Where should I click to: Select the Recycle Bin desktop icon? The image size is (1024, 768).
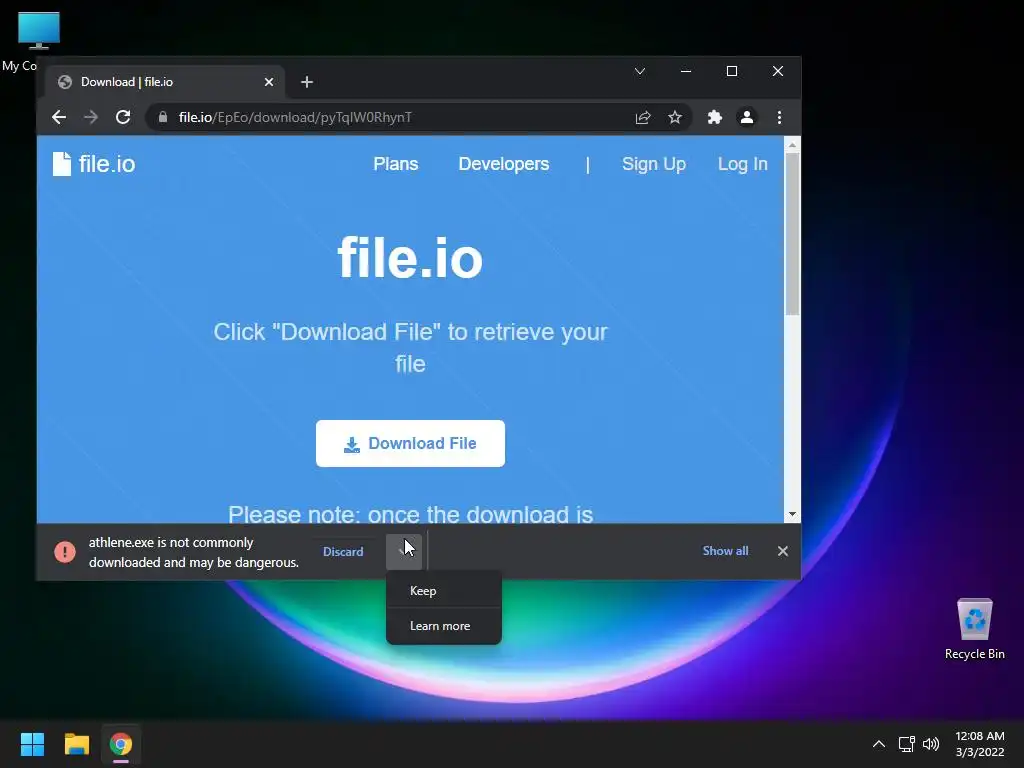click(974, 630)
